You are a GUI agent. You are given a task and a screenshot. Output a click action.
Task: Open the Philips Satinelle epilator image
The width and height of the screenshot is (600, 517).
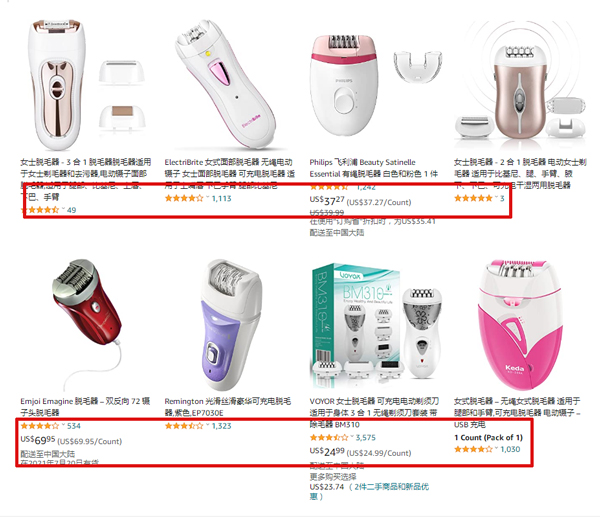375,85
